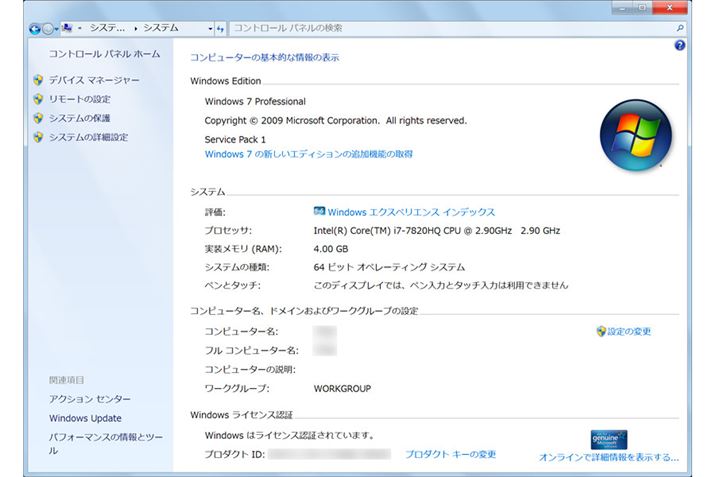
Task: Open システムの詳細設定 link
Action: click(88, 137)
